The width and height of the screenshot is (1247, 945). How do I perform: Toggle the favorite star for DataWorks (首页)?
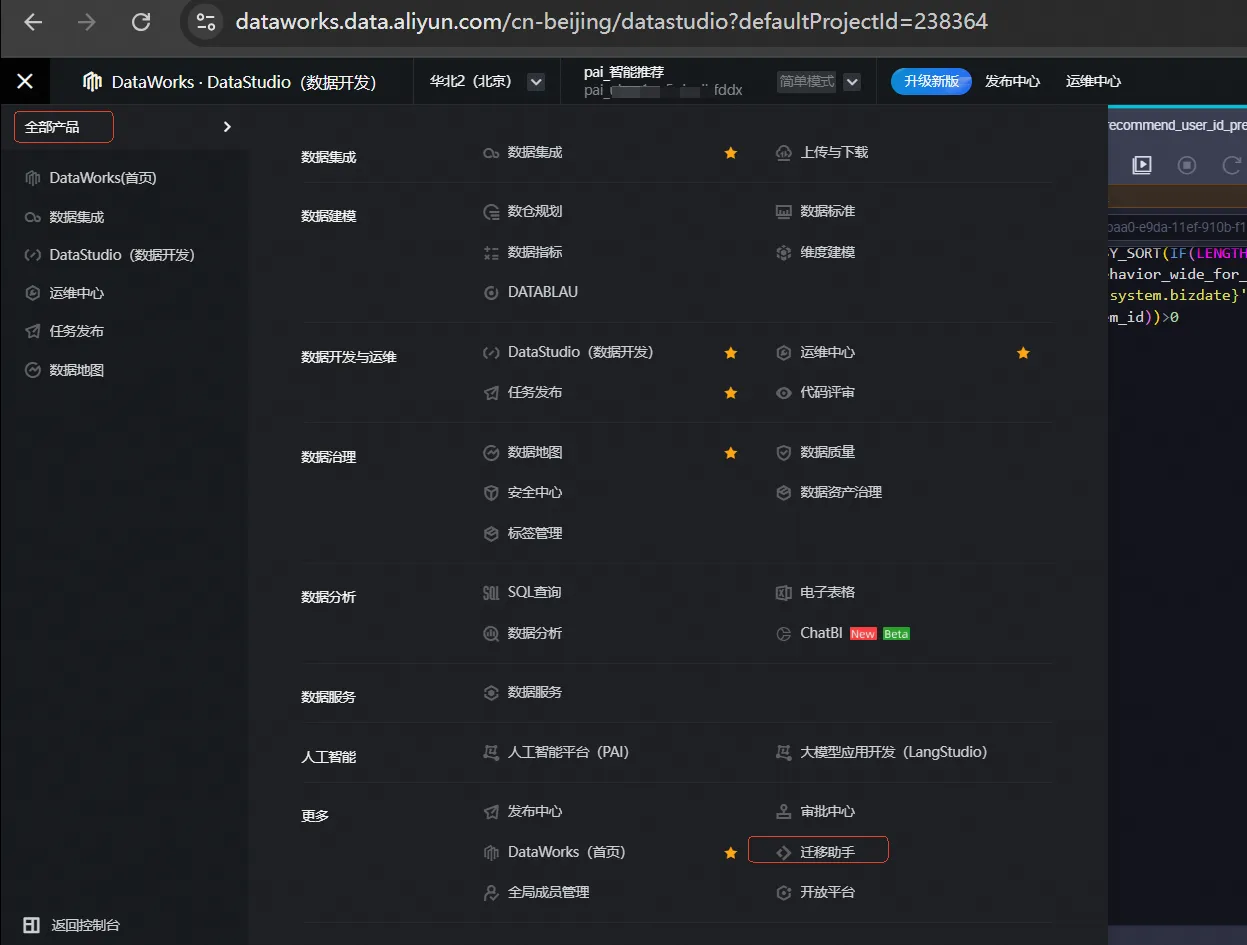coord(731,853)
